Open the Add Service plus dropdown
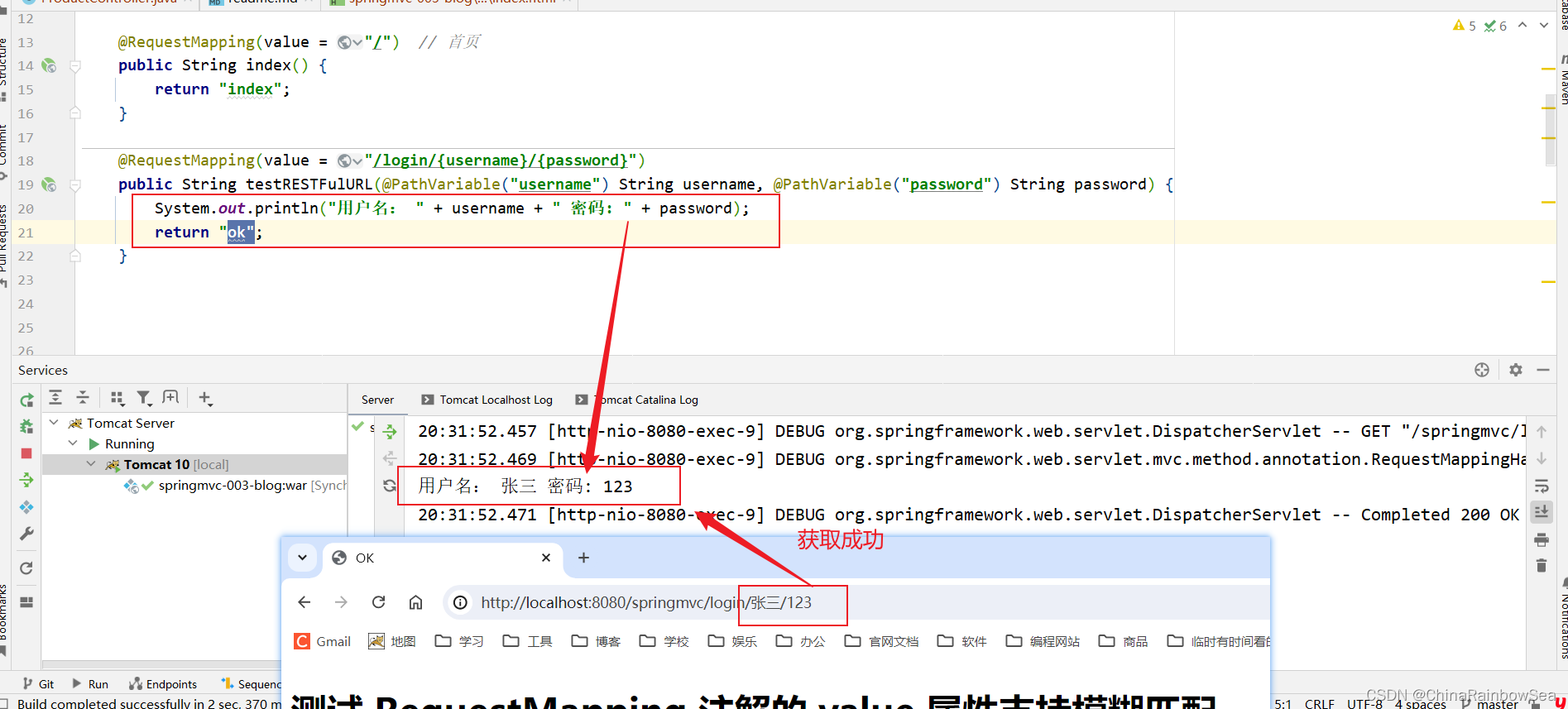Screen dimensions: 1568x709 [x=206, y=399]
